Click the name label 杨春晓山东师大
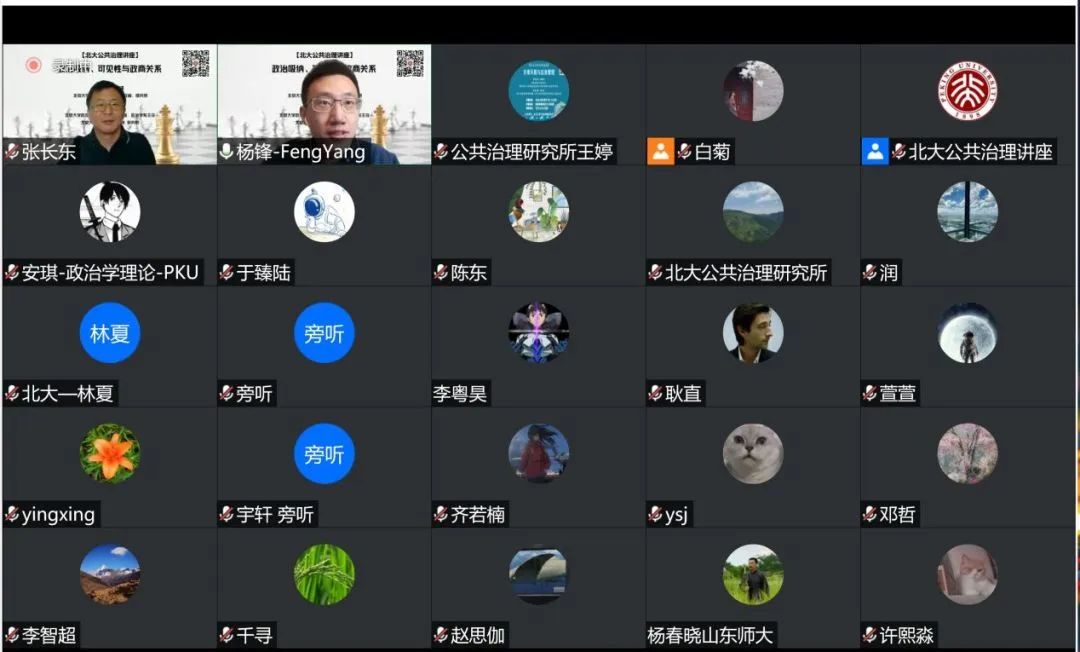This screenshot has width=1080, height=652. (x=710, y=635)
